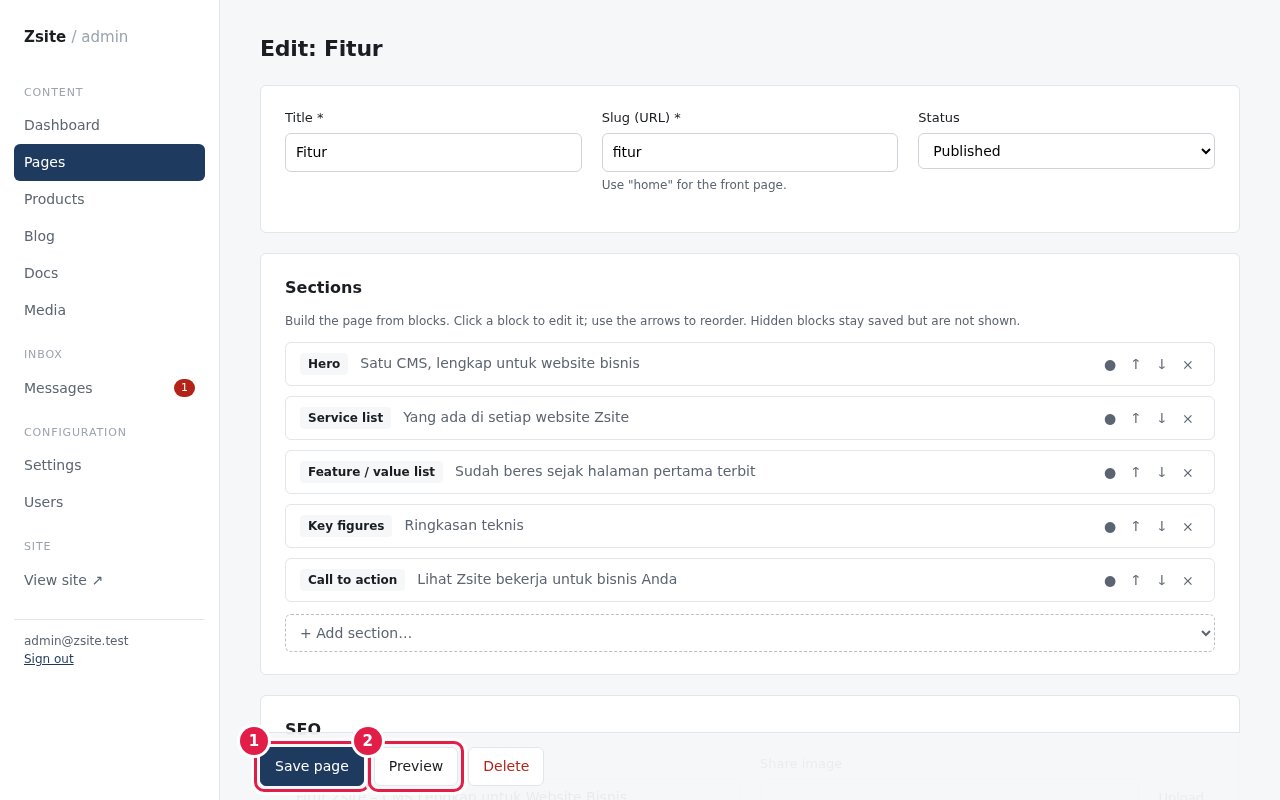The image size is (1280, 800).
Task: Click the Slug (URL) input field
Action: coord(750,152)
